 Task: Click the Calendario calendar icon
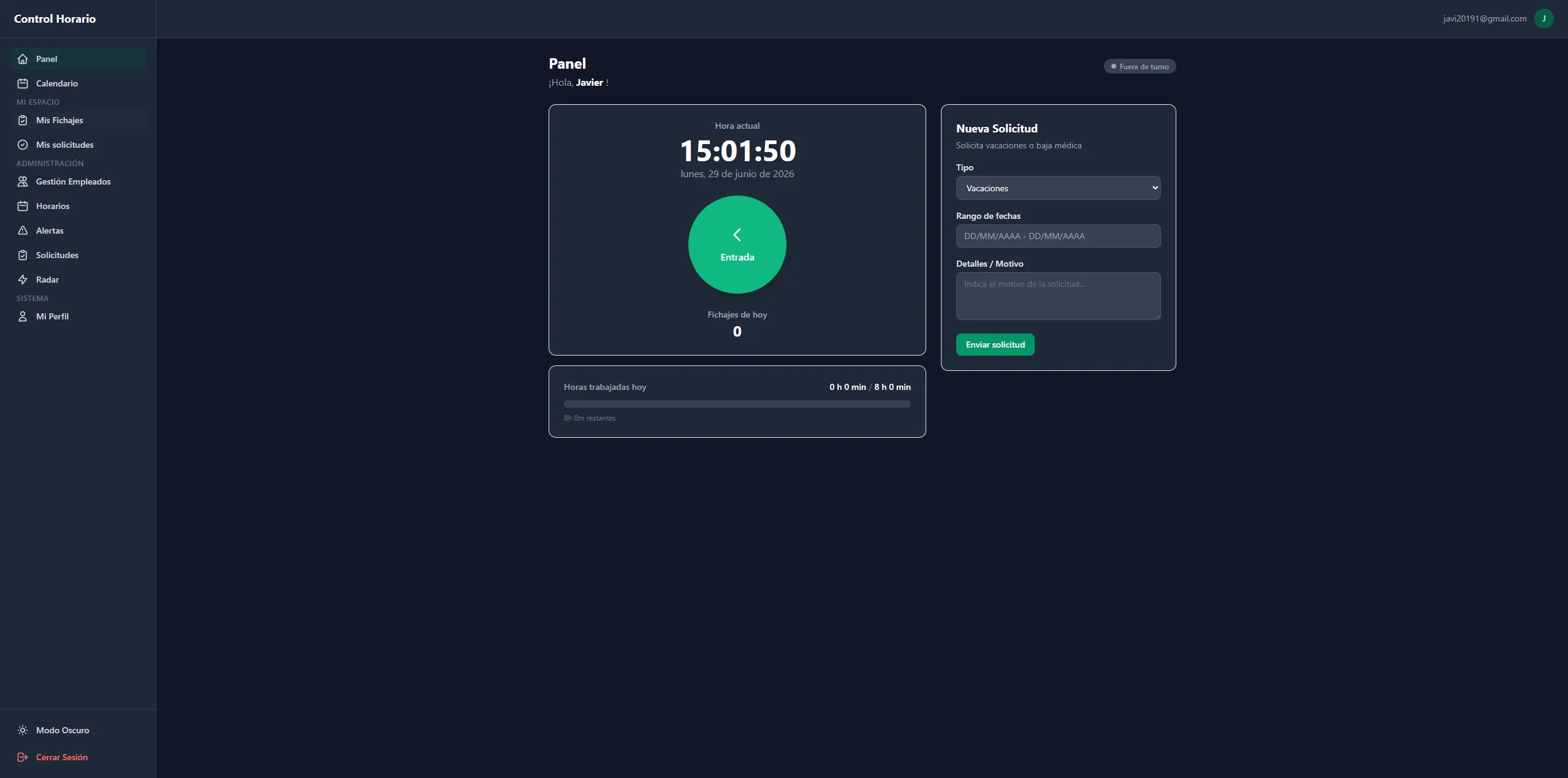click(23, 83)
